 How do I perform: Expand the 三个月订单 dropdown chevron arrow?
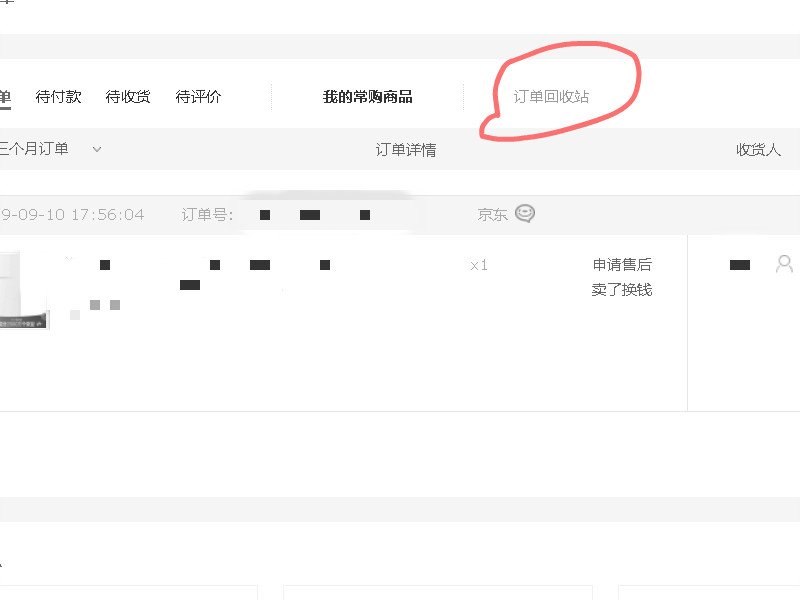pos(97,149)
